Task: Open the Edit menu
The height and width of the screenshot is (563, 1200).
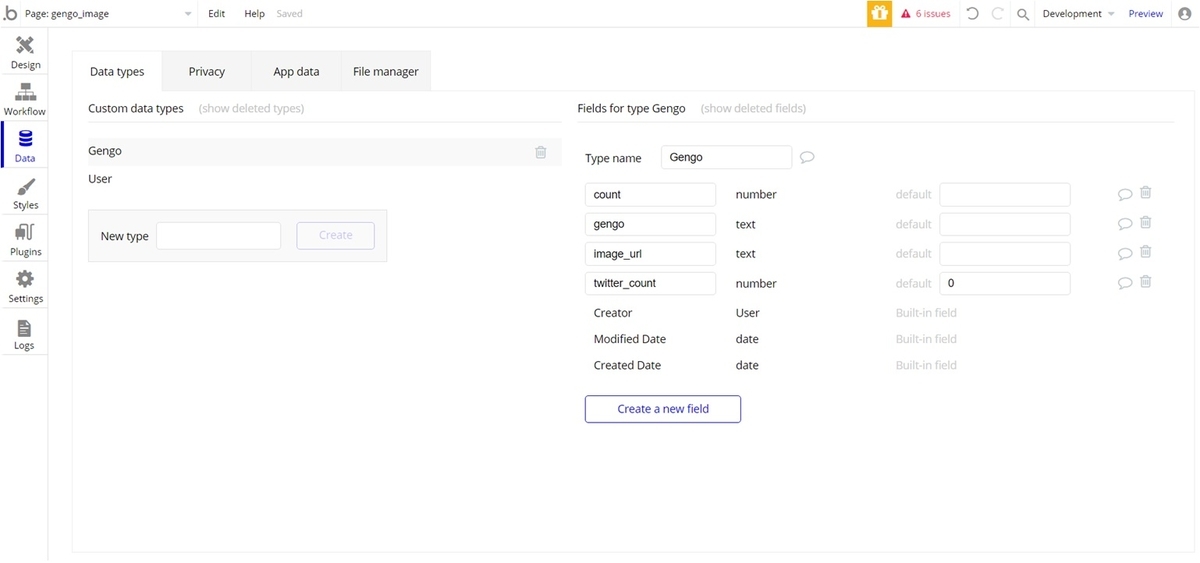Action: [216, 14]
